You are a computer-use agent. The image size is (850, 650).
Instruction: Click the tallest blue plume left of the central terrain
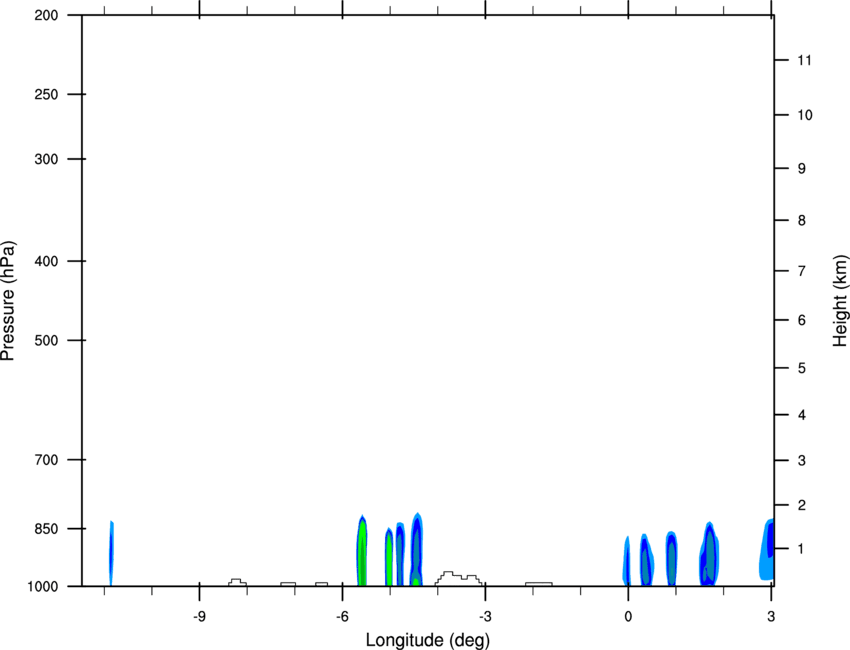coord(416,549)
